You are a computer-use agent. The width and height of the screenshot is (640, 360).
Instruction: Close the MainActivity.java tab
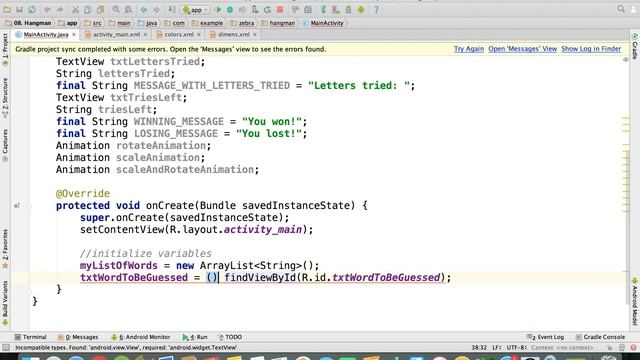(74, 35)
